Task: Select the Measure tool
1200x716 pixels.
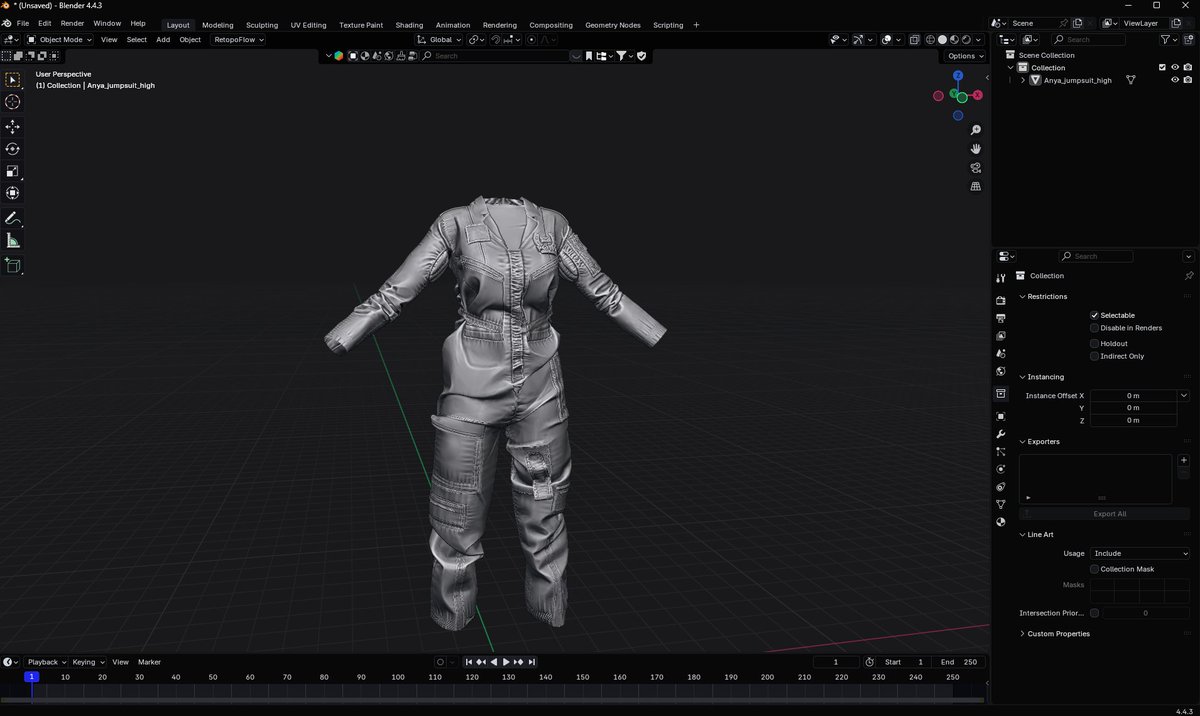Action: tap(12, 241)
